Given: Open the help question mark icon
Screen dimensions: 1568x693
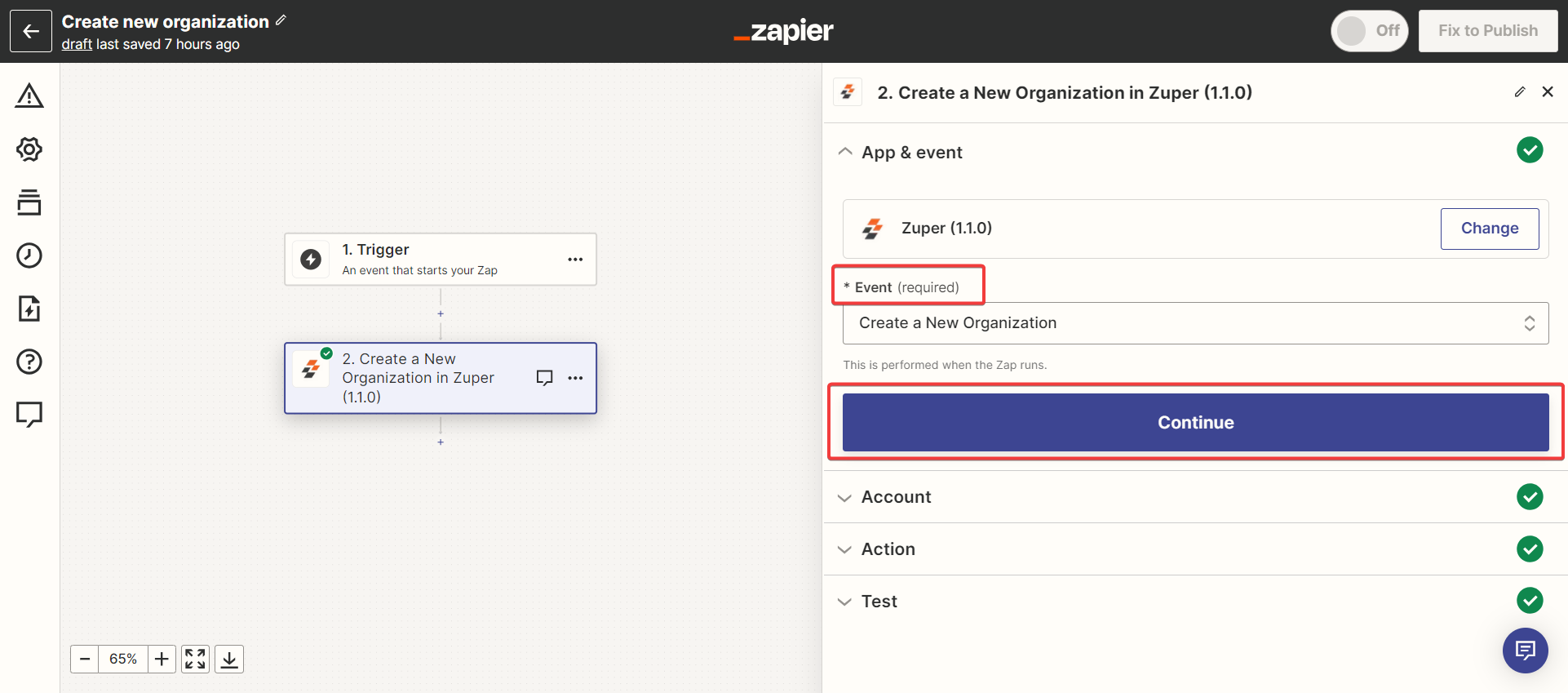Looking at the screenshot, I should (x=29, y=362).
